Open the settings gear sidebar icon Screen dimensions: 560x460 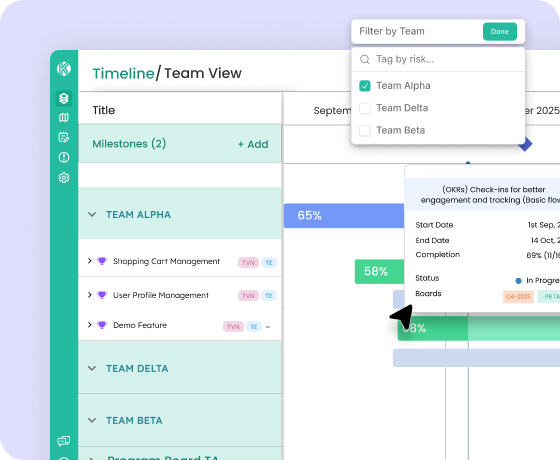pos(64,178)
